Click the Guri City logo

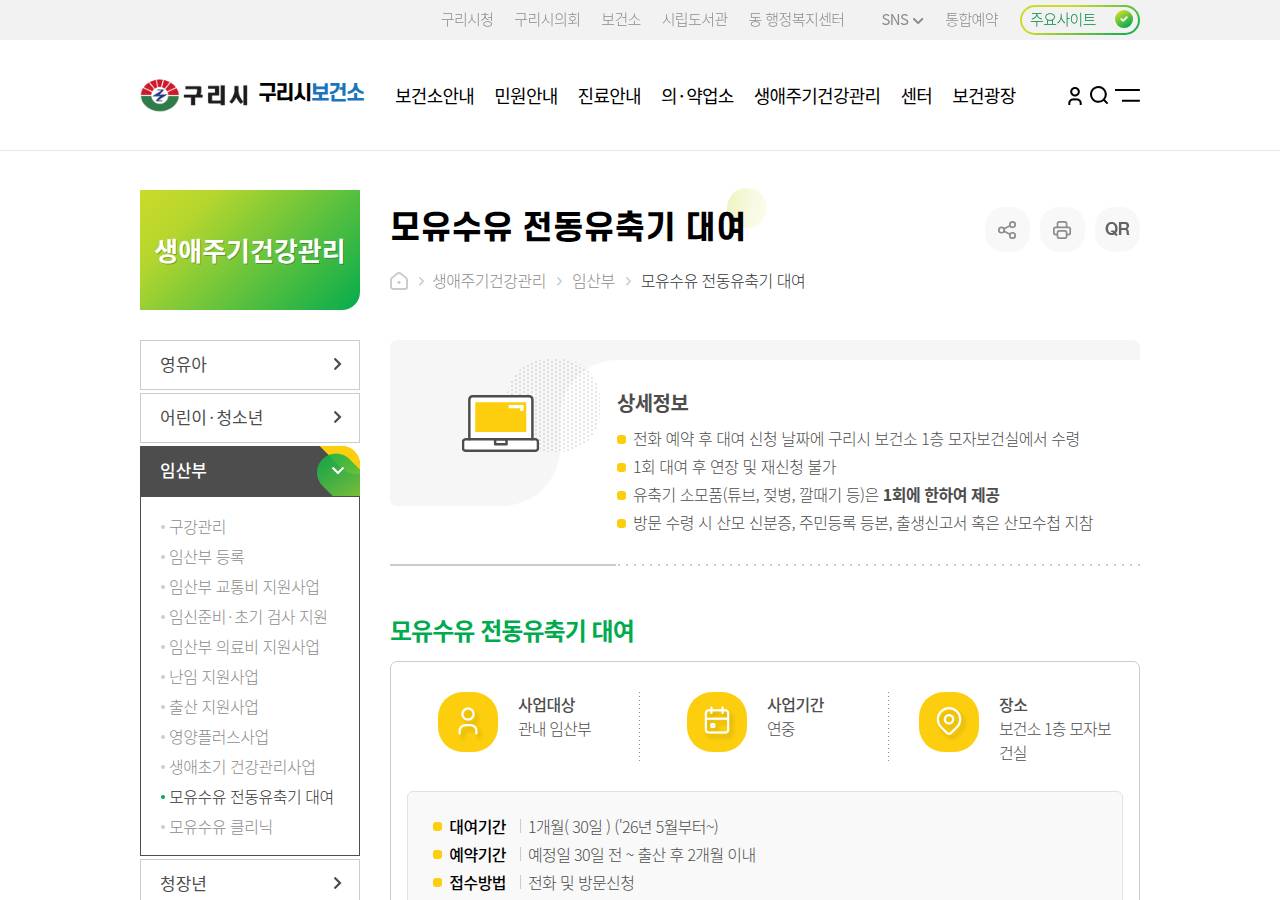194,95
